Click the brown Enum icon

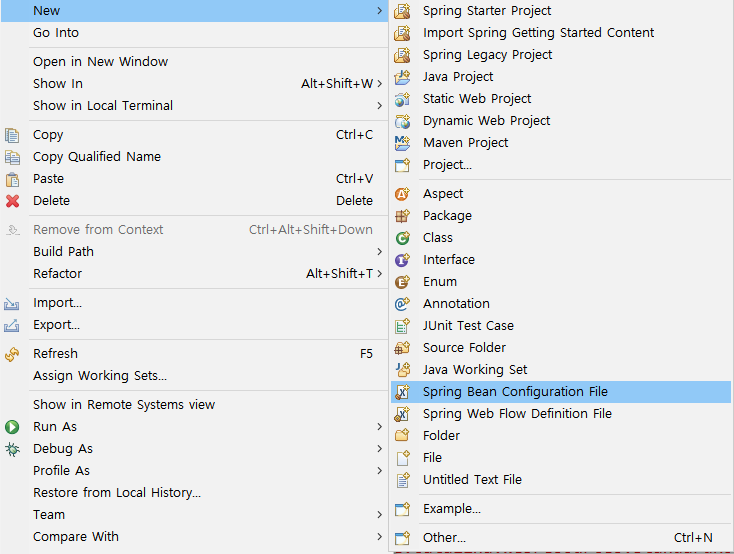tap(402, 282)
